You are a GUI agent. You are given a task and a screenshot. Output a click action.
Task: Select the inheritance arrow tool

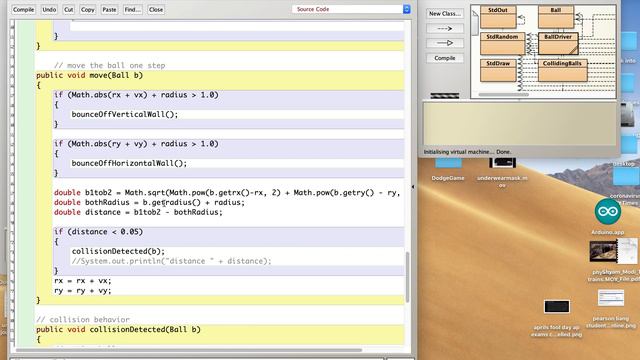[444, 43]
